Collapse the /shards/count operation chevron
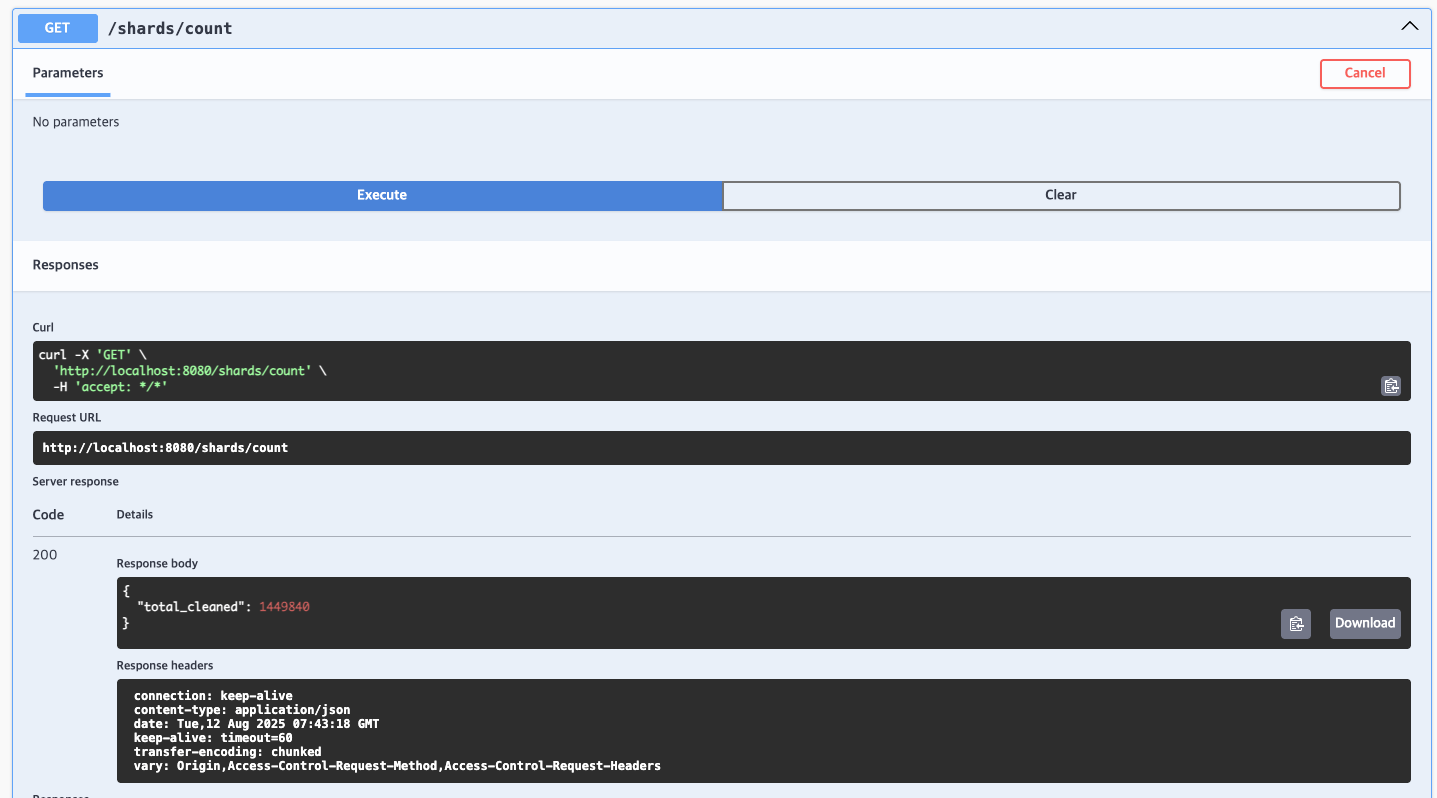The height and width of the screenshot is (798, 1437). point(1409,27)
